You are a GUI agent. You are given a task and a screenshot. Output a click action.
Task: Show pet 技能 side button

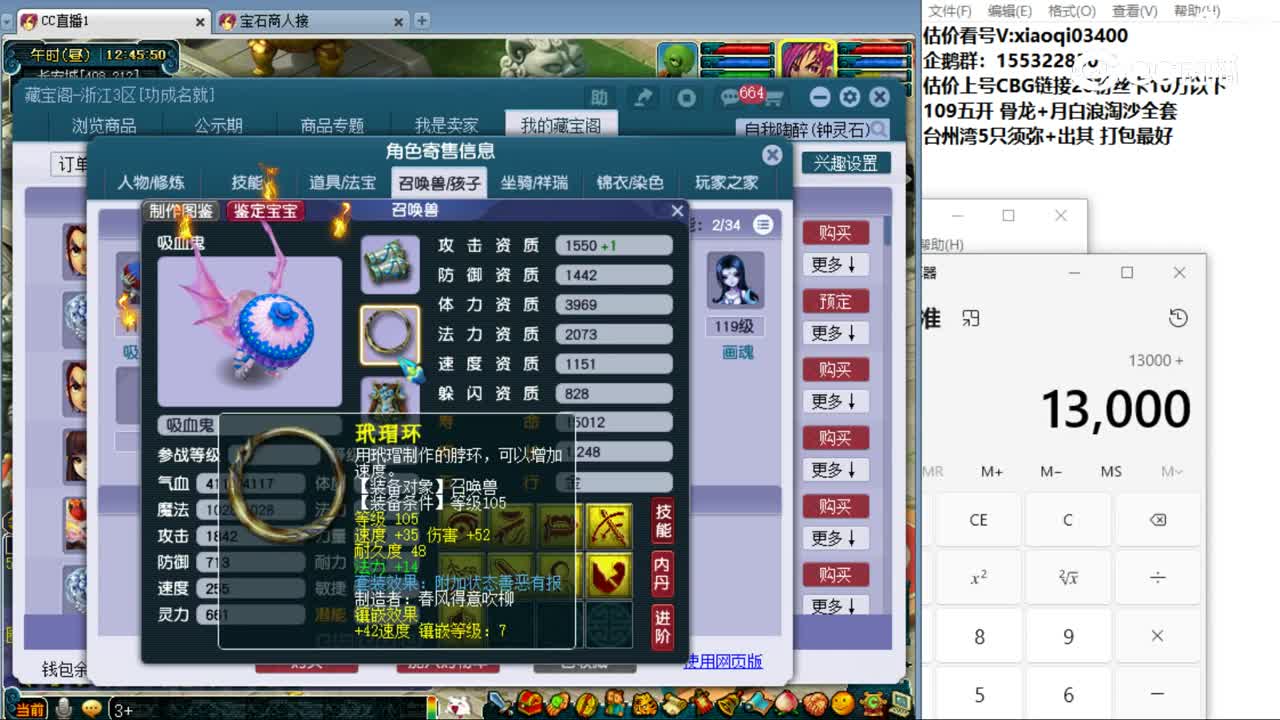[x=662, y=521]
